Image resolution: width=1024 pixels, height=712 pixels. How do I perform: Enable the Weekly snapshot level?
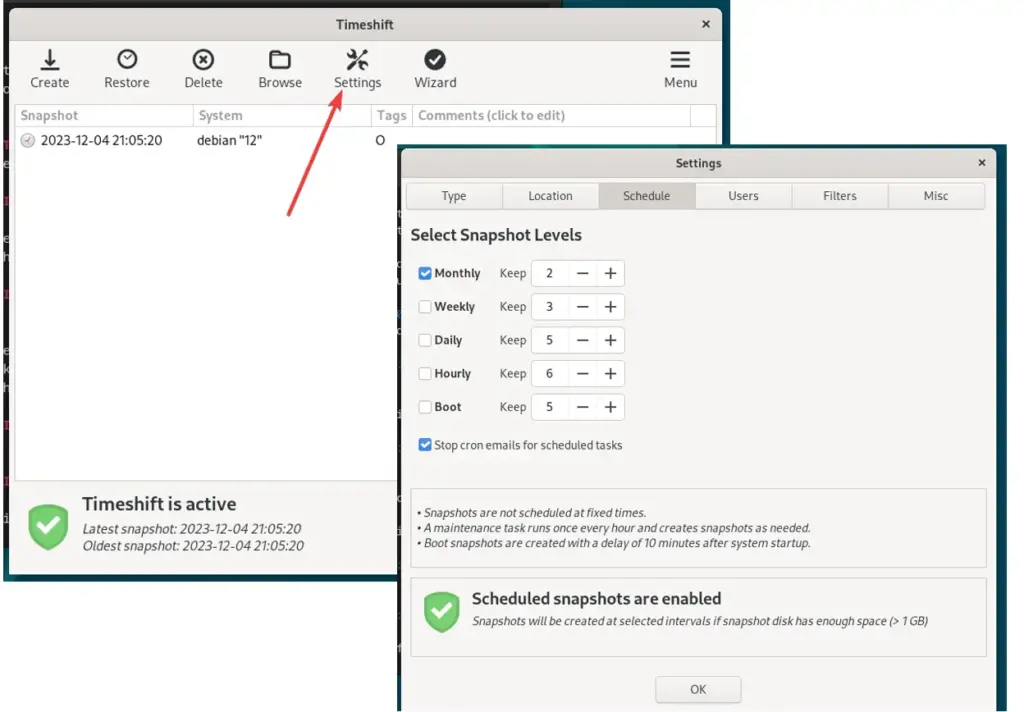(x=424, y=306)
